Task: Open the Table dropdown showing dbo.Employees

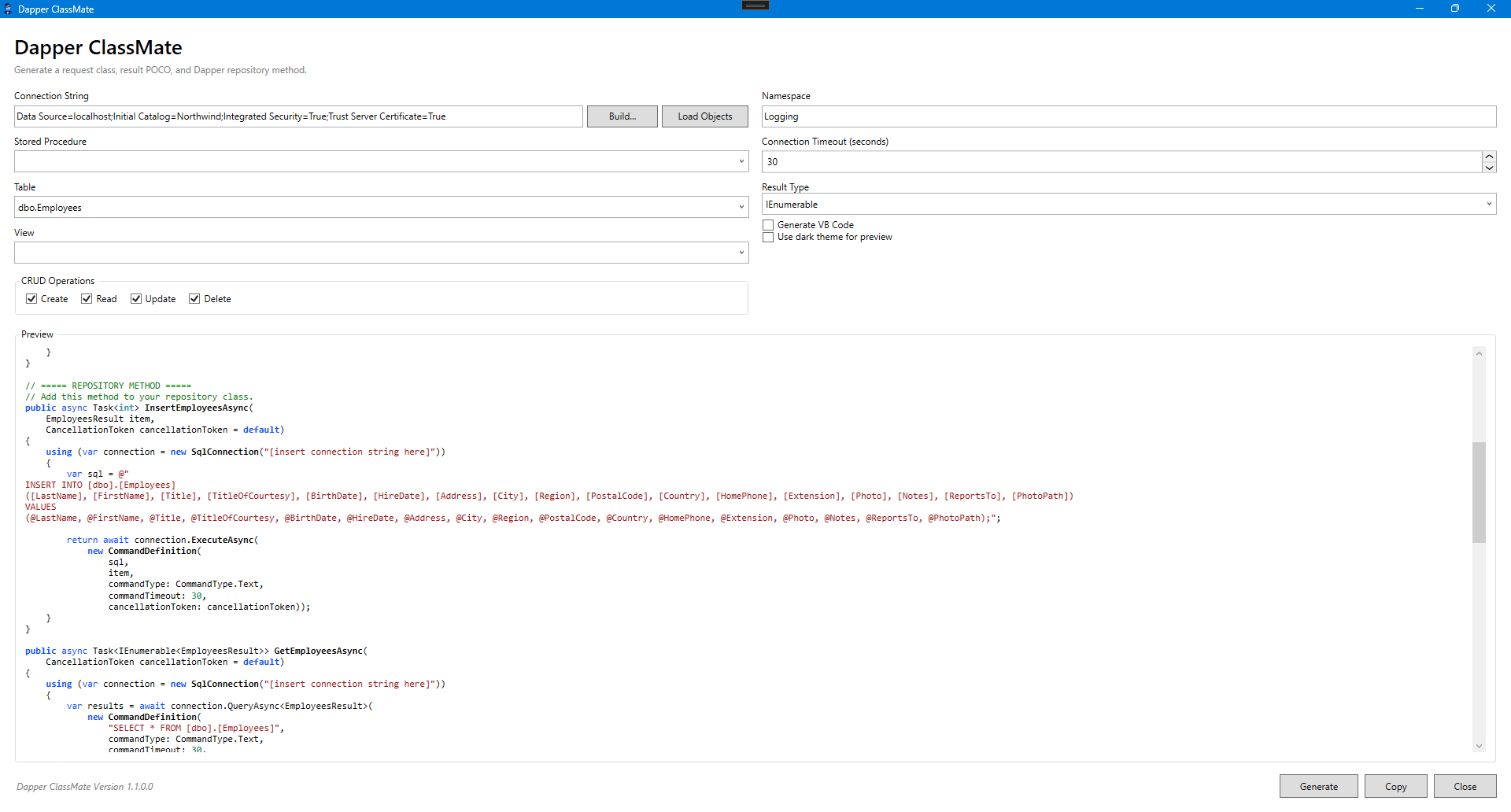Action: (x=381, y=207)
